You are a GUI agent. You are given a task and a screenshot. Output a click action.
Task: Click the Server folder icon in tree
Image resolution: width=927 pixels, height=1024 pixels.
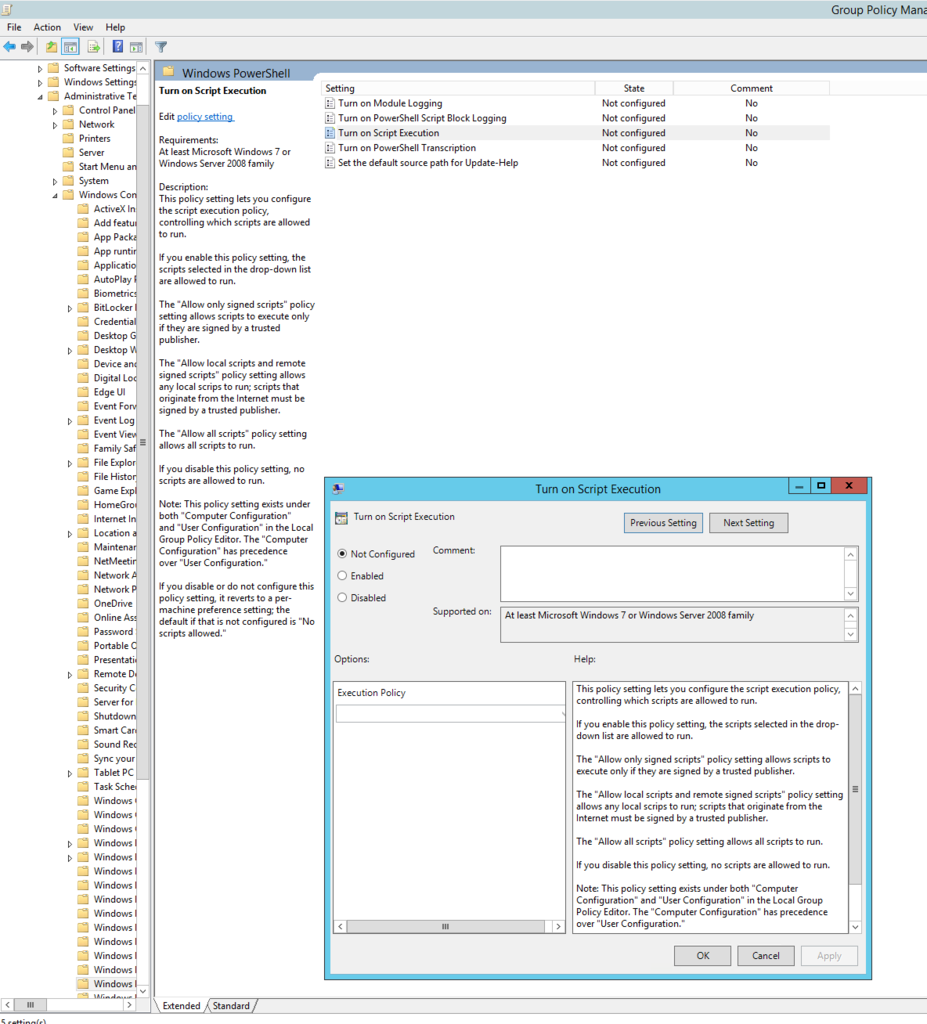point(68,152)
